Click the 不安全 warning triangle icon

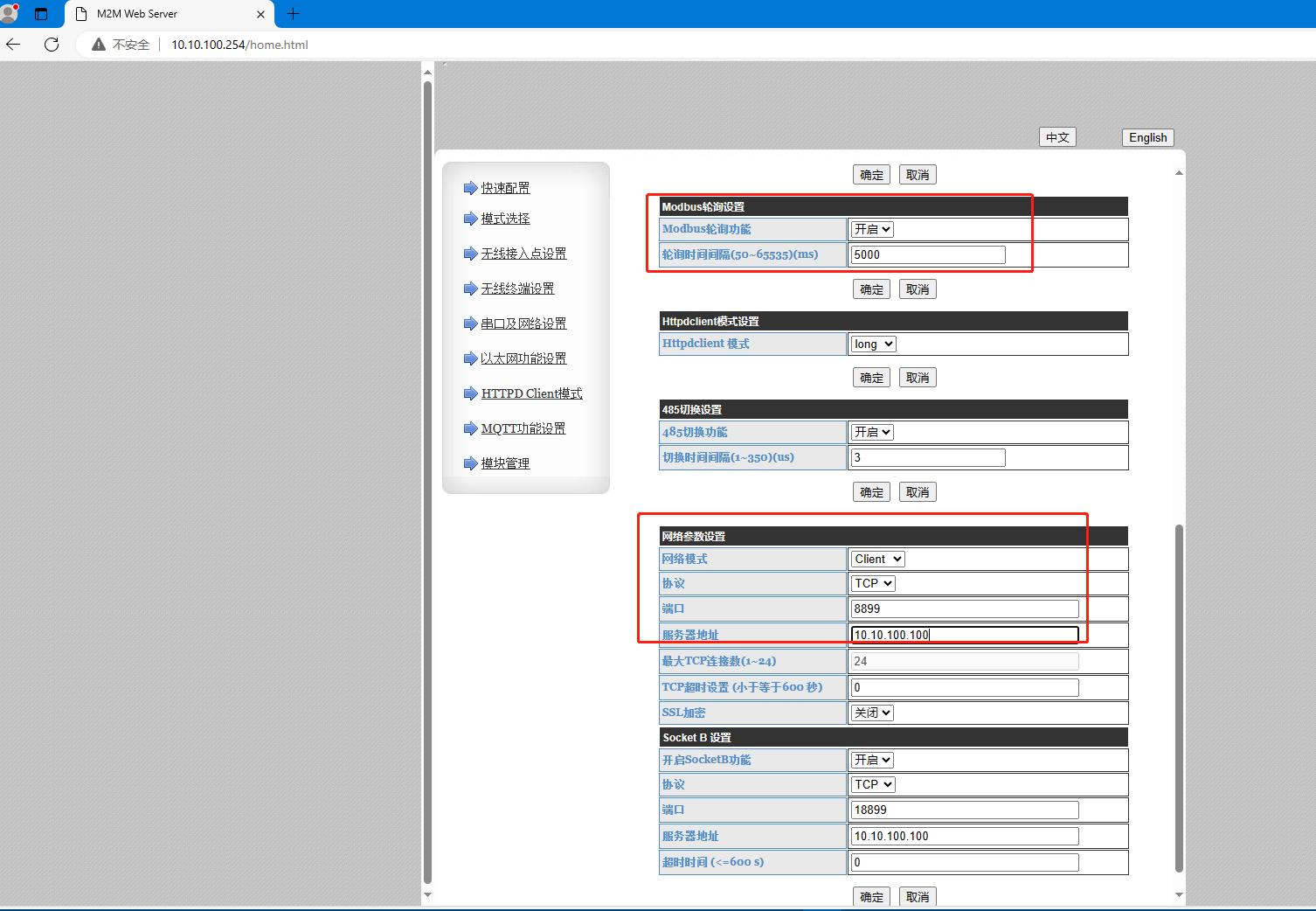(x=99, y=45)
